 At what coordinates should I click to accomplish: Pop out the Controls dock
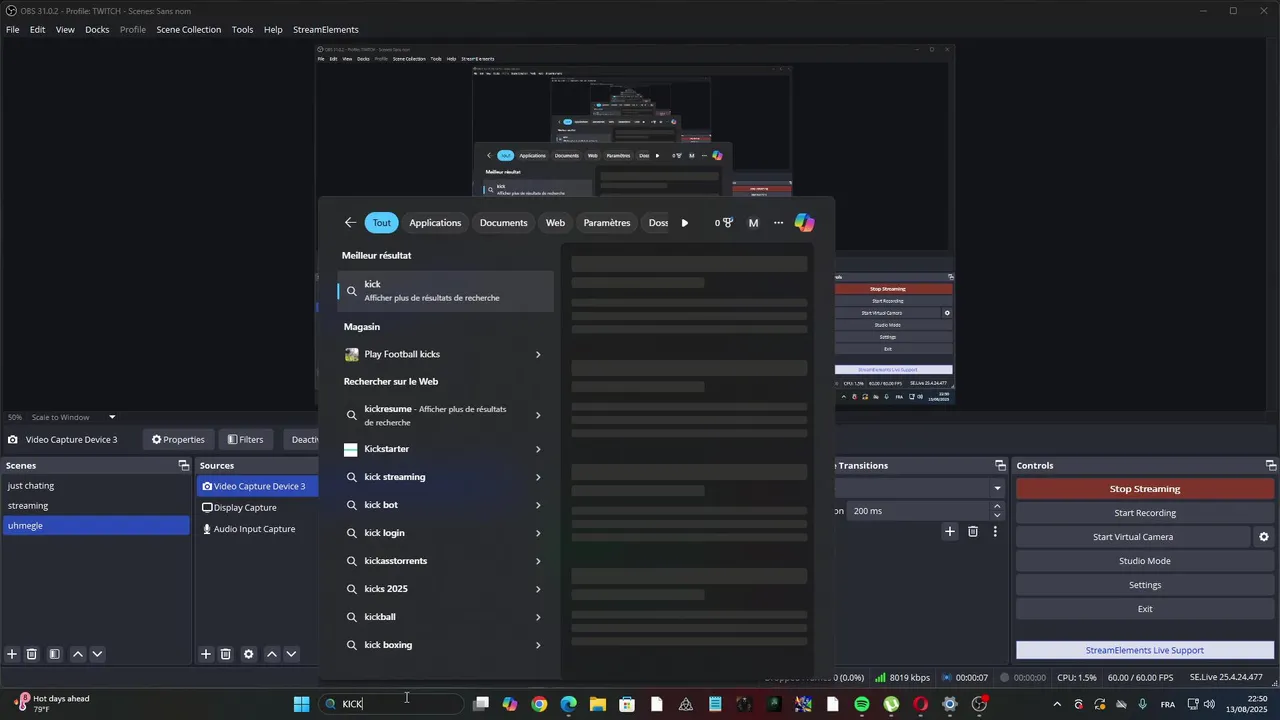1271,465
